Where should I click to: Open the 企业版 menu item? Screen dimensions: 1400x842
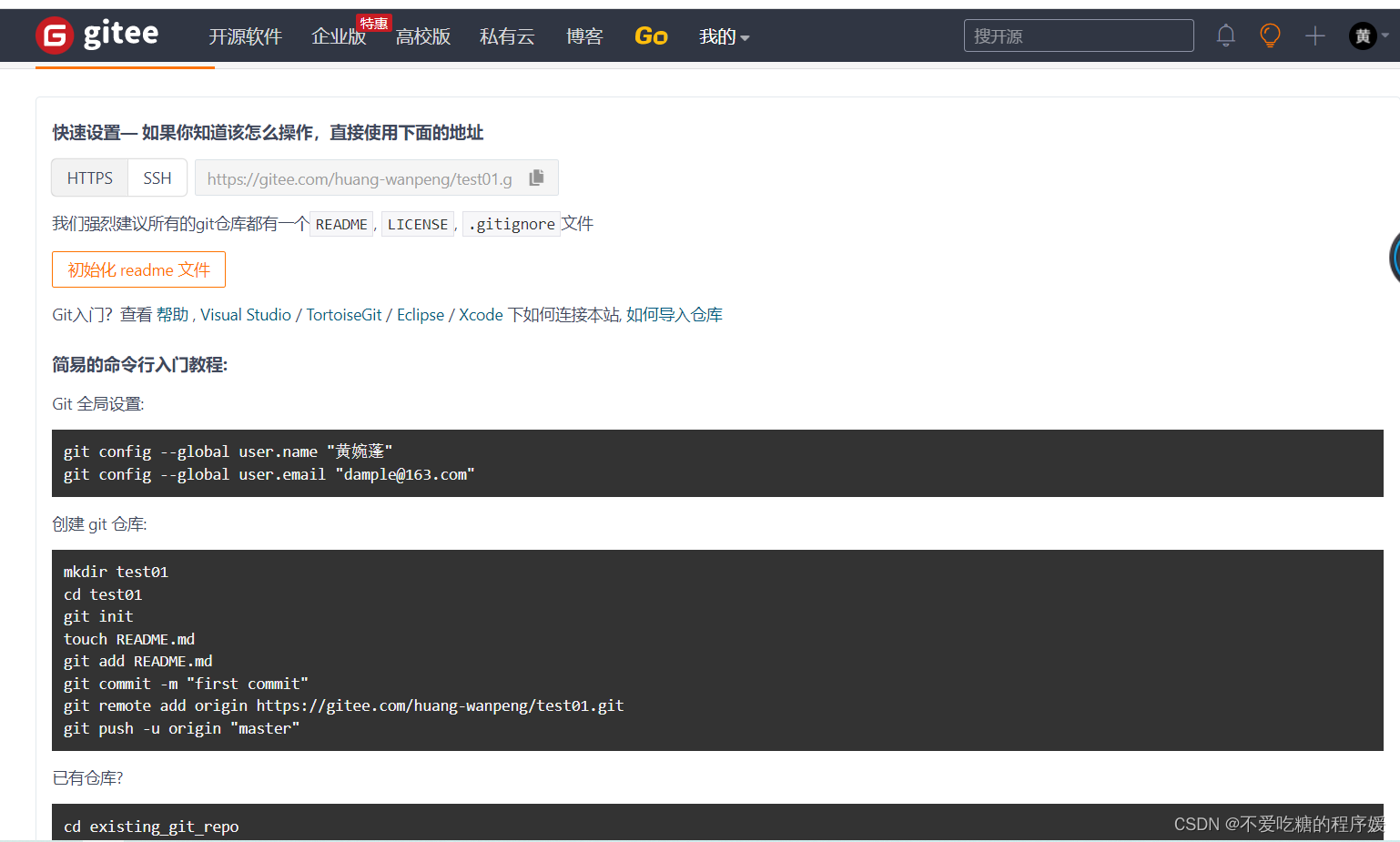[x=339, y=36]
